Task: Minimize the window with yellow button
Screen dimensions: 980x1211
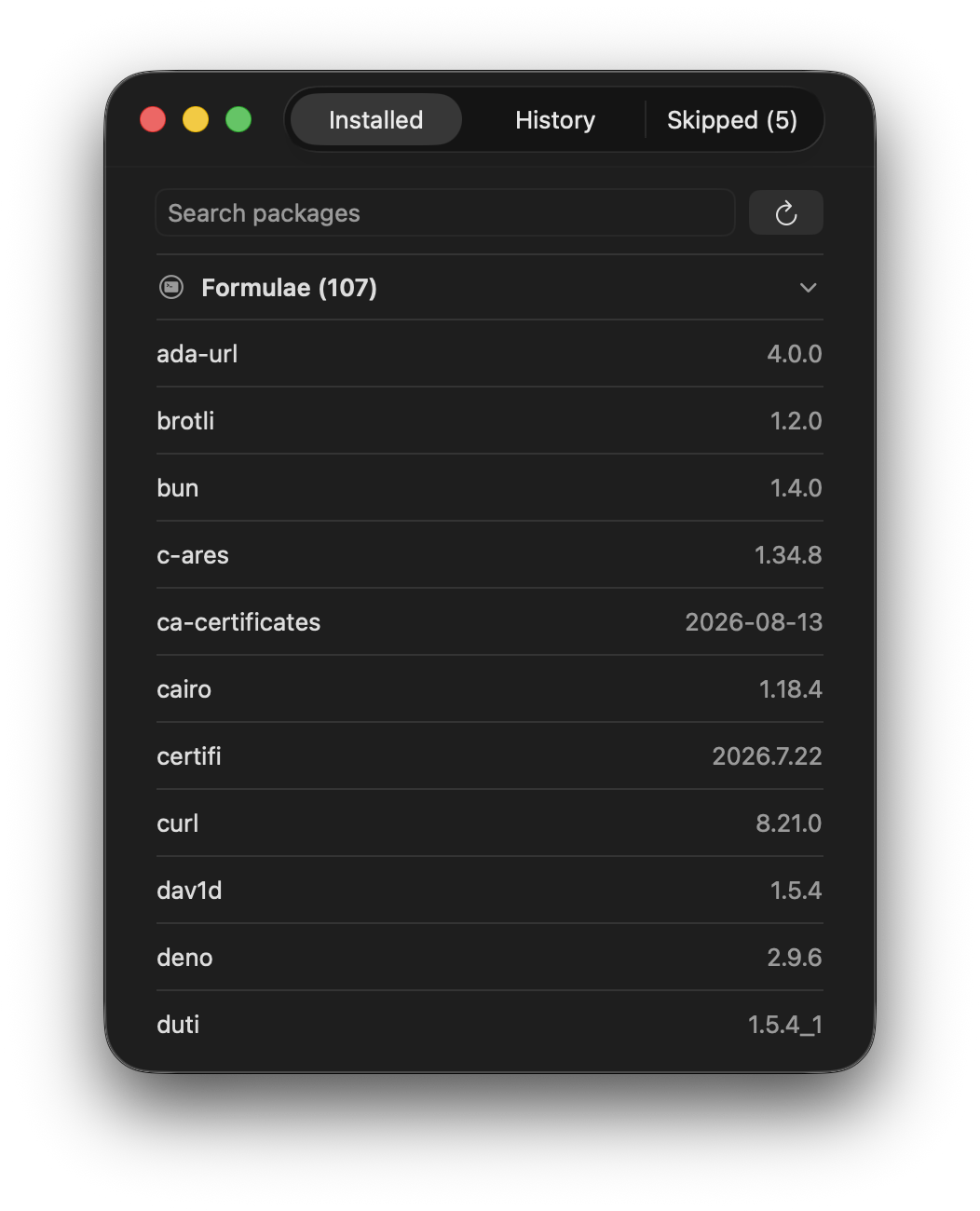Action: [196, 119]
